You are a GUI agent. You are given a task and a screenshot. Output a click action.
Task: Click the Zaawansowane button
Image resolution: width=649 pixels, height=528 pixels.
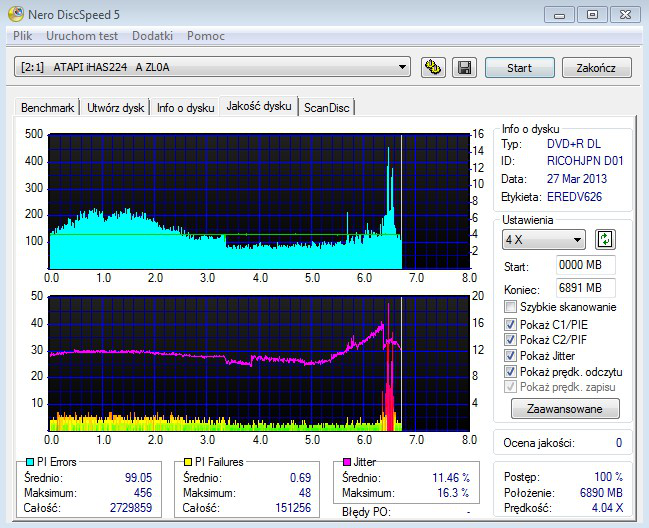tap(565, 409)
